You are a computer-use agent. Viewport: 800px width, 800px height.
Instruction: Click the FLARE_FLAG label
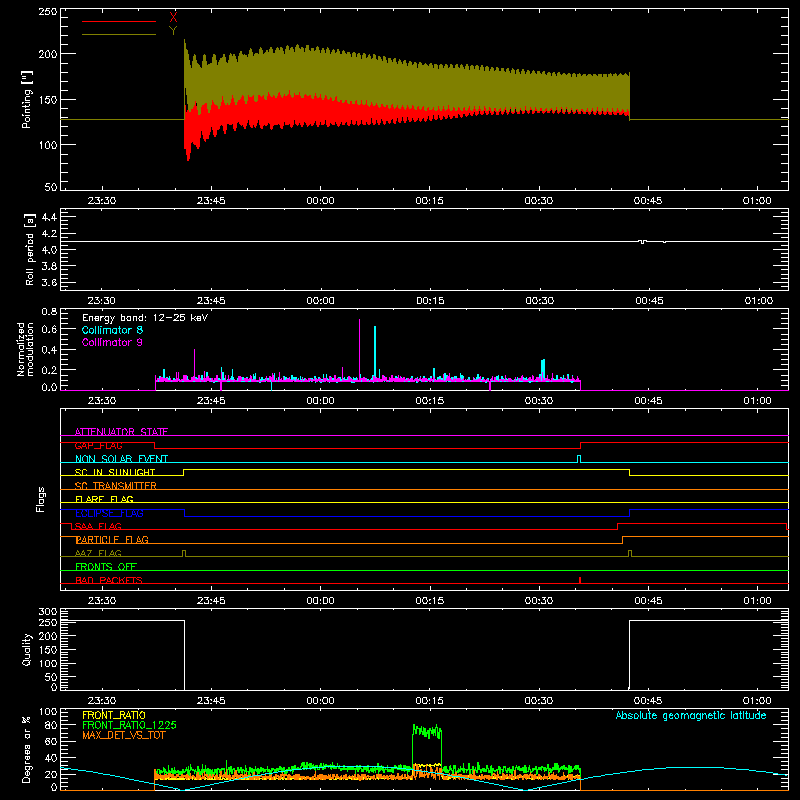104,499
